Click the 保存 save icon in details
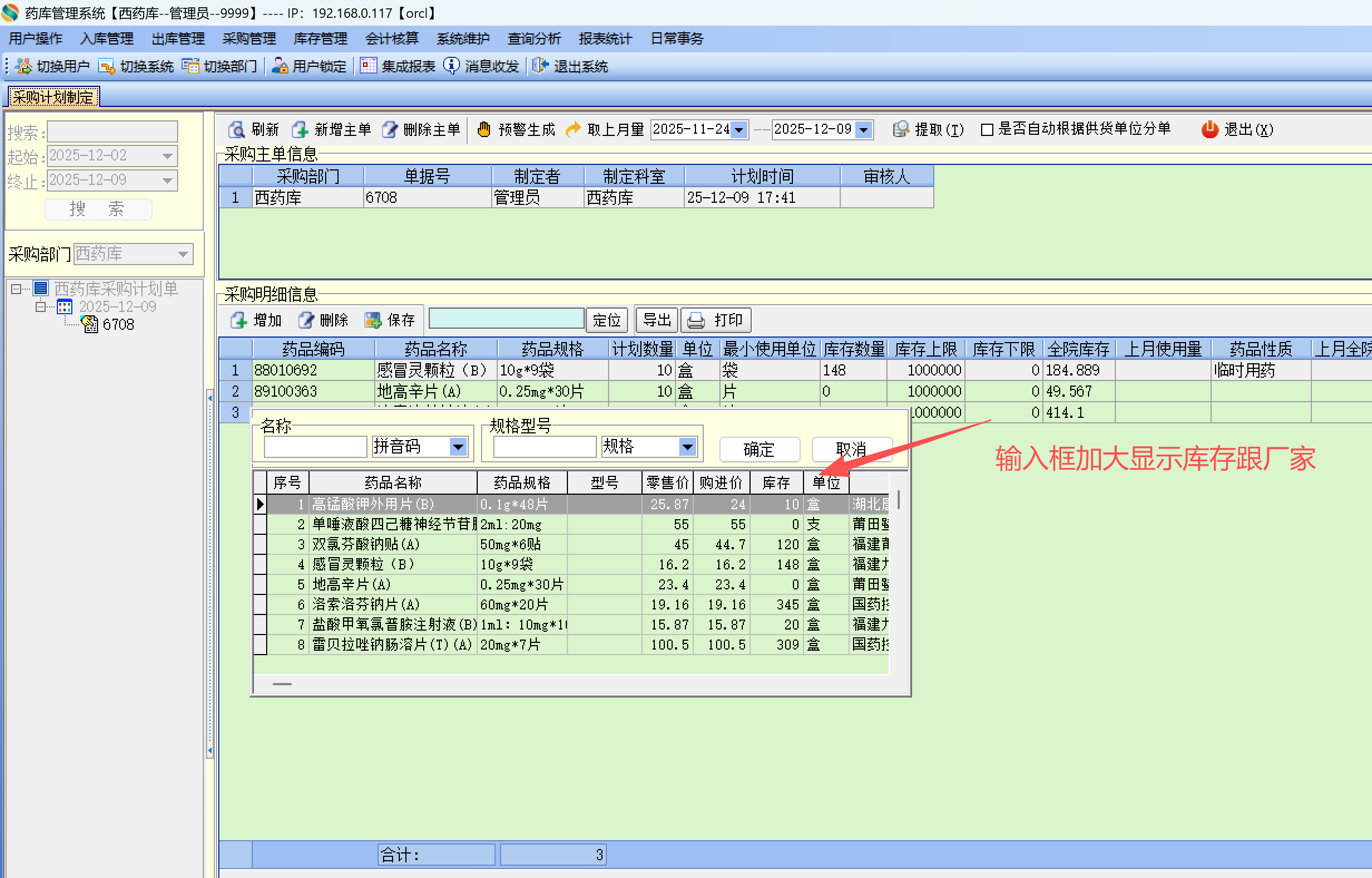The height and width of the screenshot is (878, 1372). [373, 320]
